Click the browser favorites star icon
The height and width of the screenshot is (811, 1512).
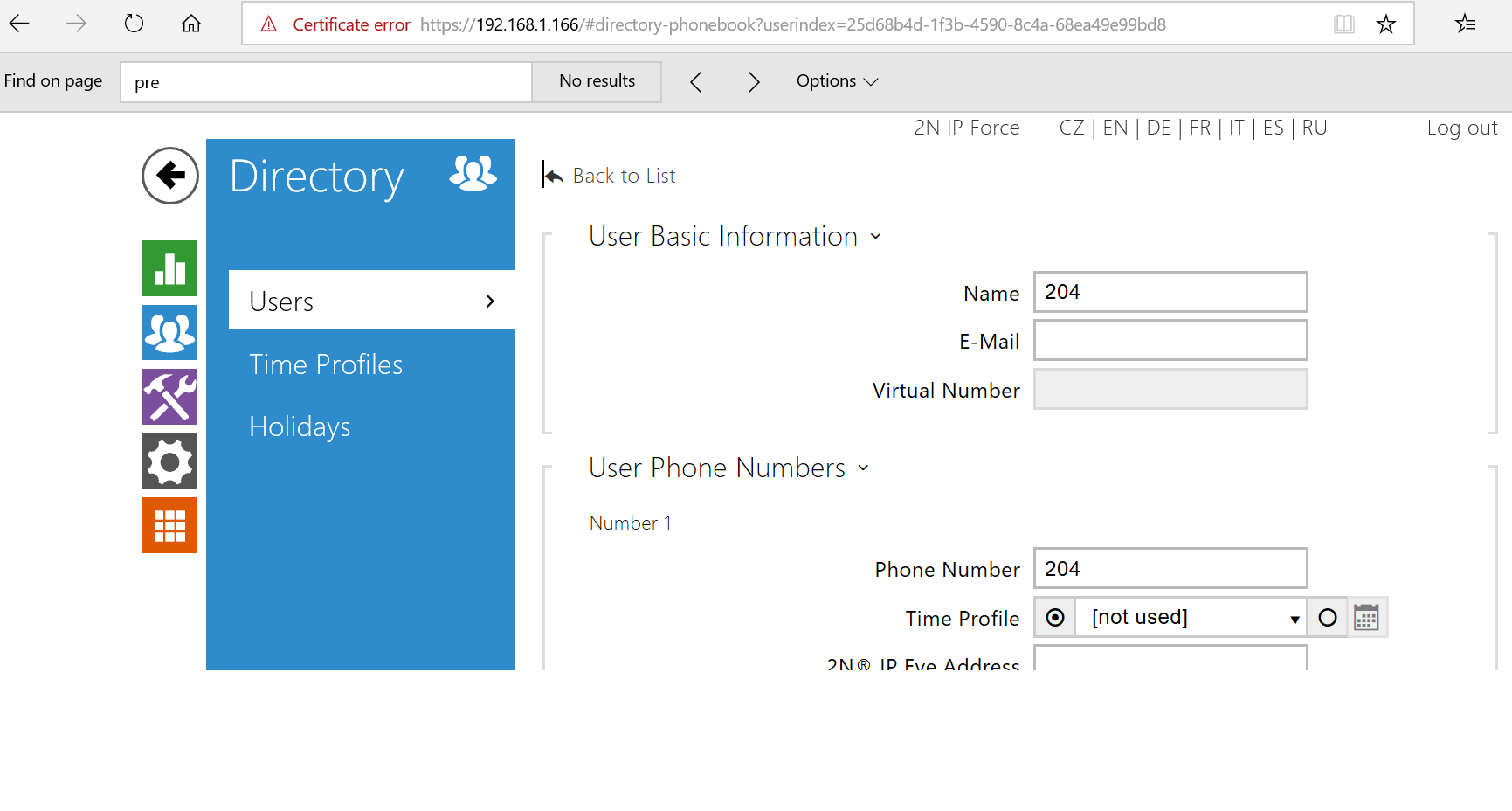[x=1385, y=24]
